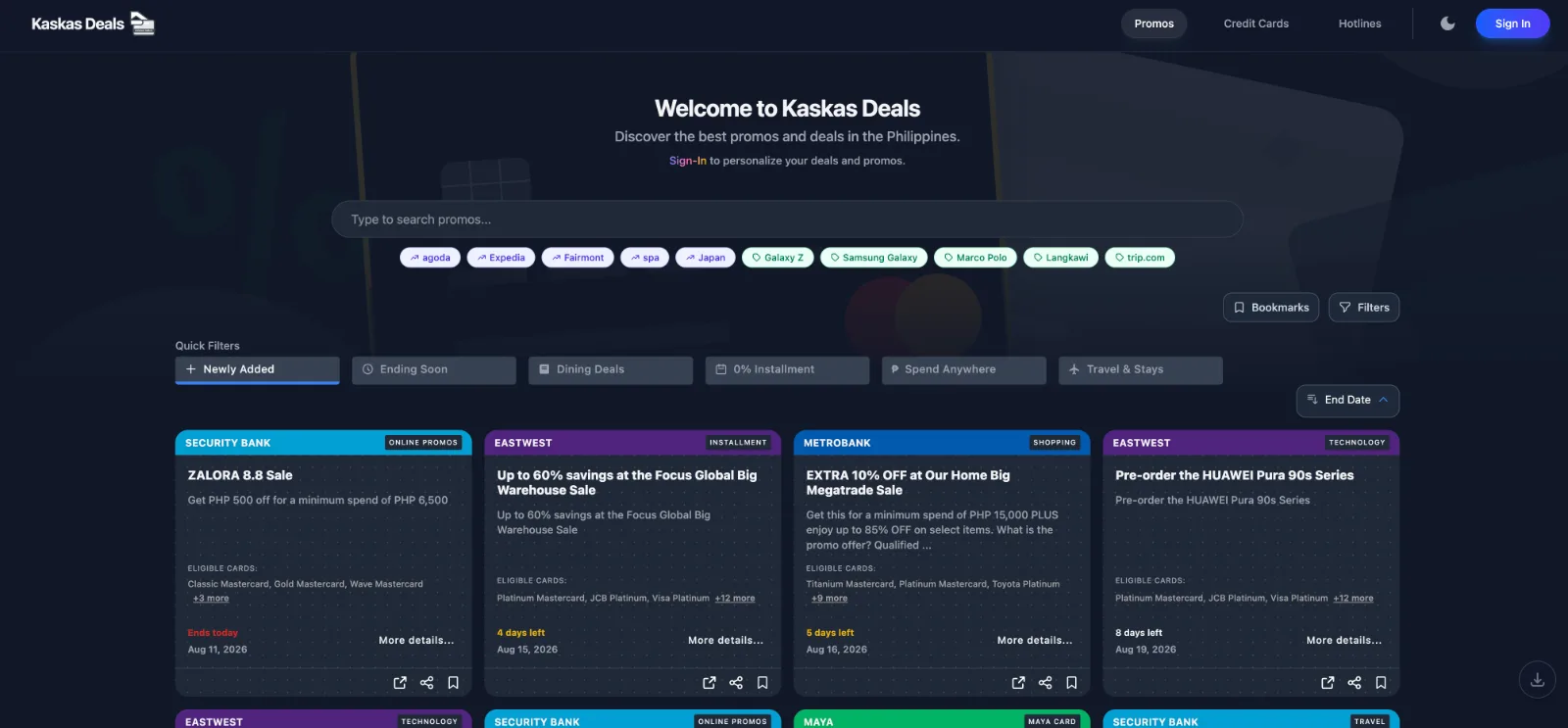The image size is (1568, 728).
Task: Go to Promos tab
Action: pyautogui.click(x=1154, y=24)
